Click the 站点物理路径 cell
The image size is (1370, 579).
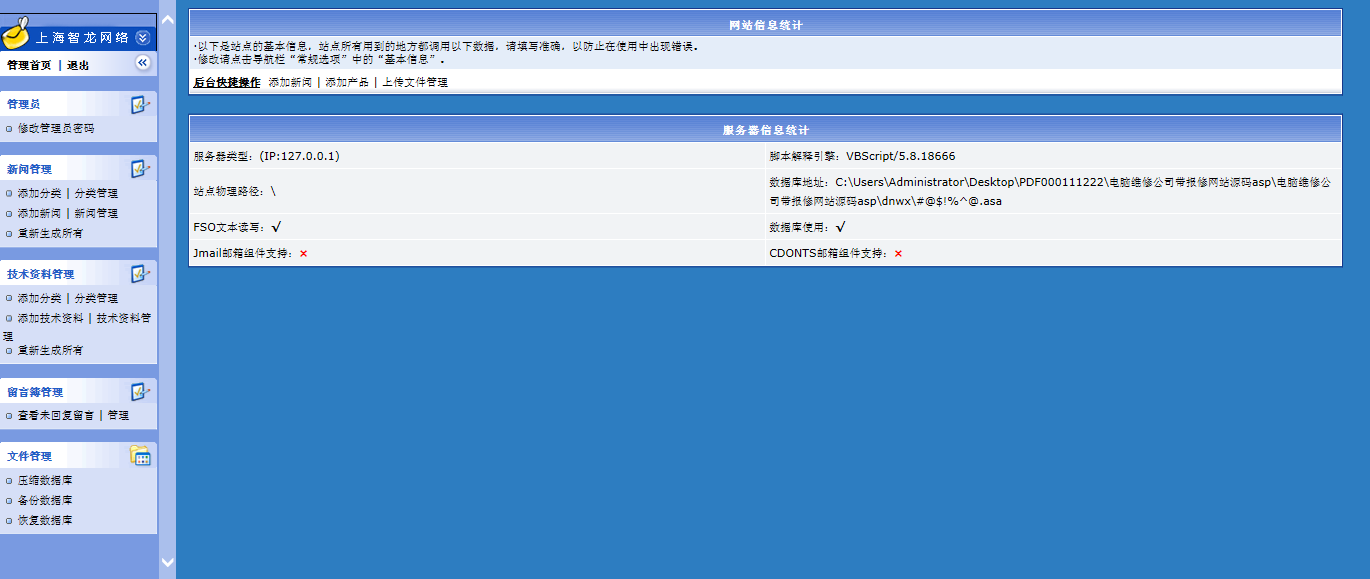click(x=477, y=191)
